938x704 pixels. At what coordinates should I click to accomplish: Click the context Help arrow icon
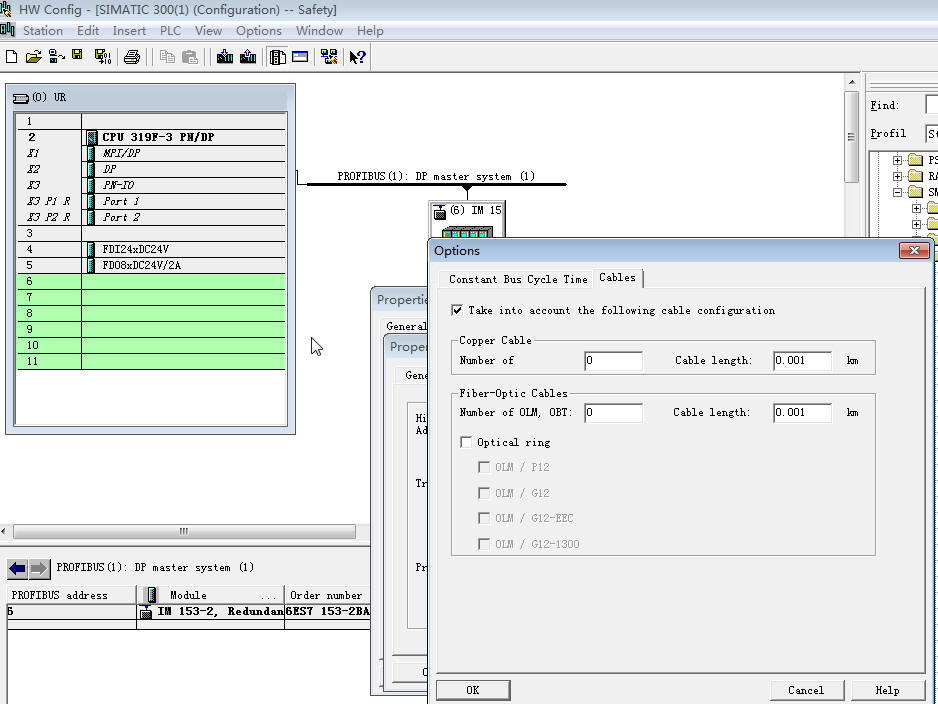[357, 57]
